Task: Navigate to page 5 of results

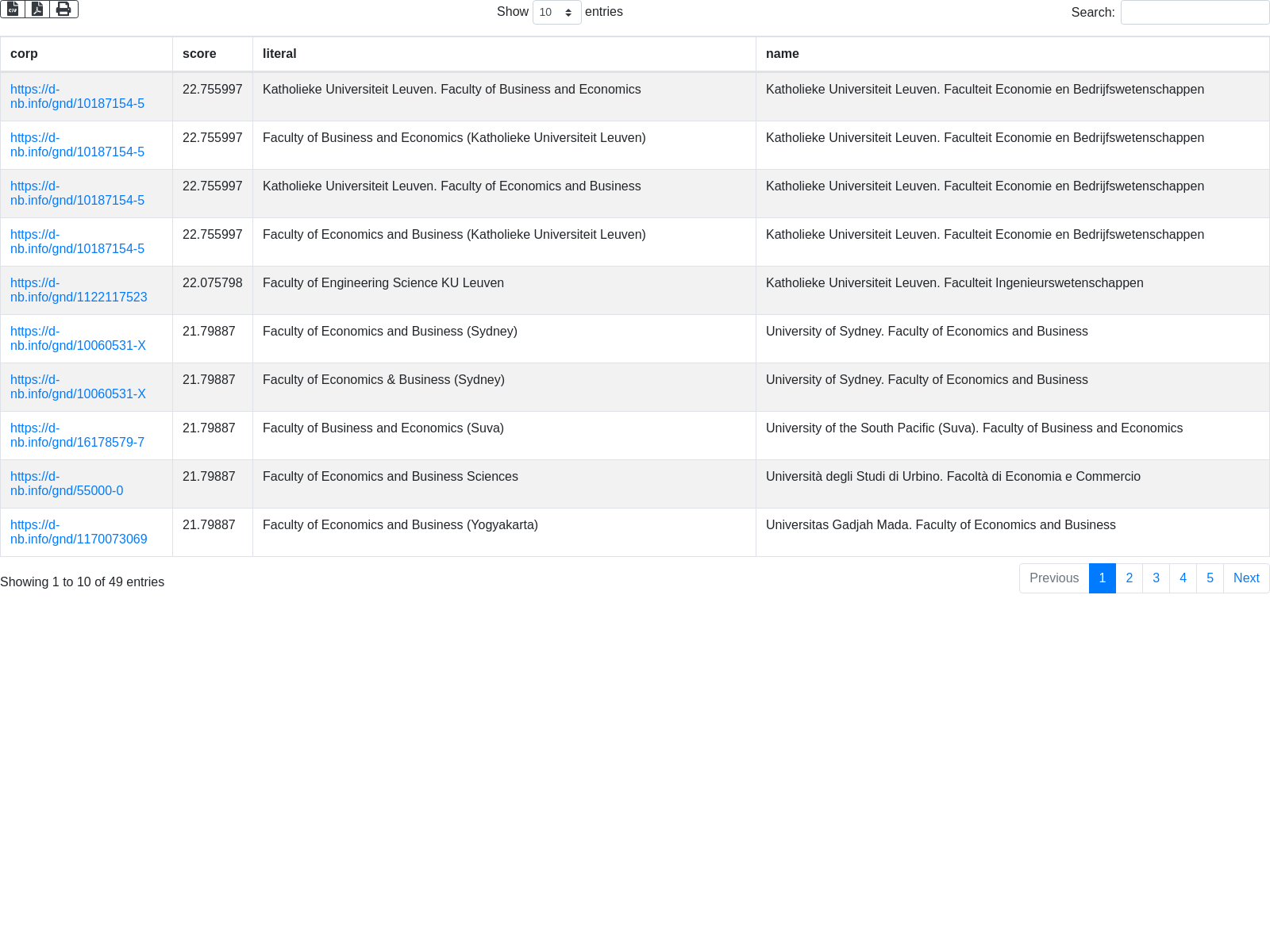Action: pyautogui.click(x=1210, y=578)
